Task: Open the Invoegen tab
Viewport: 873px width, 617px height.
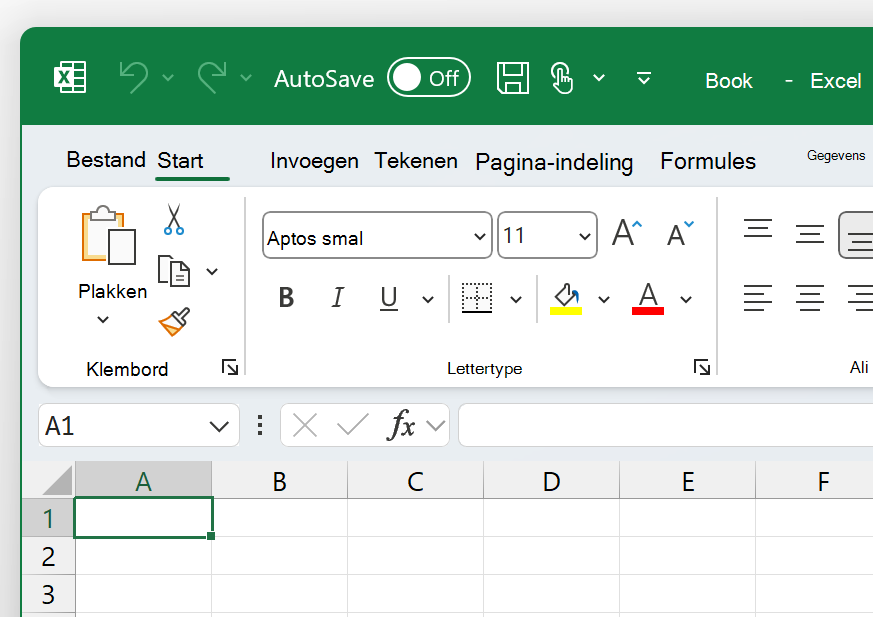Action: tap(314, 161)
